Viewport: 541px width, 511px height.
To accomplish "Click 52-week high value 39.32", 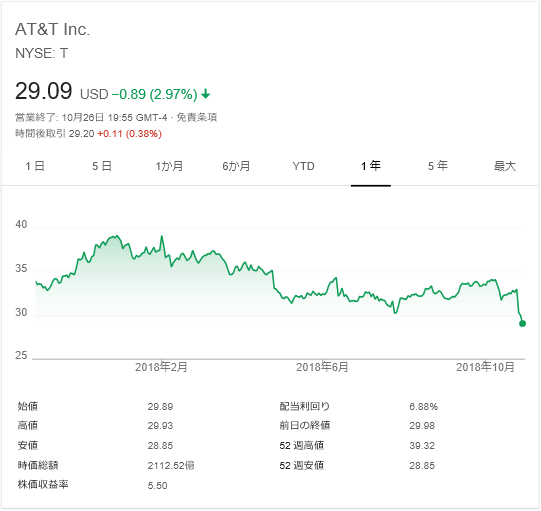I will coord(422,446).
